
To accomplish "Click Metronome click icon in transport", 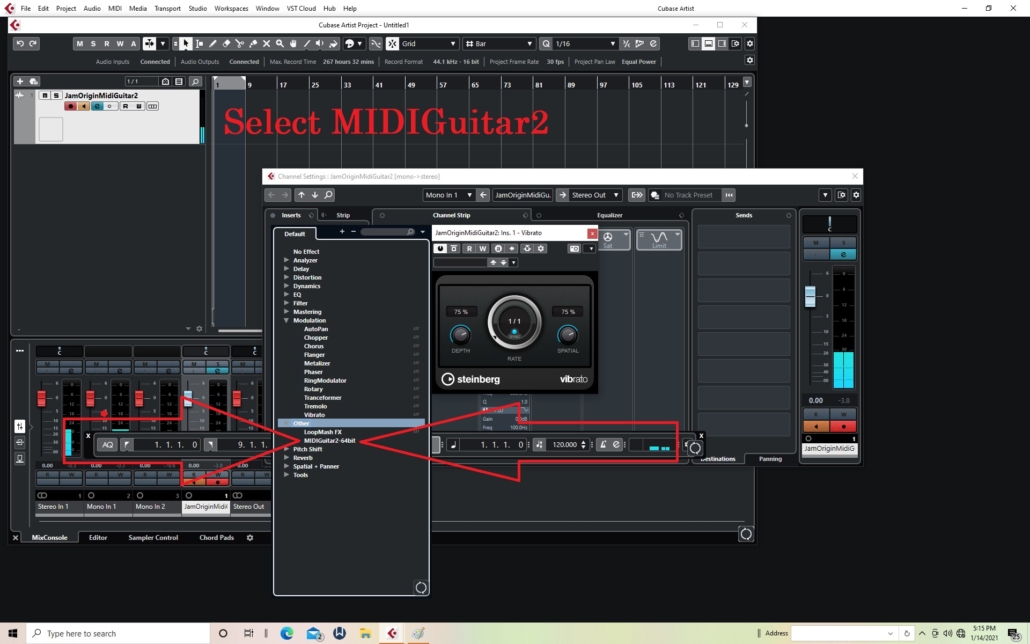I will [x=603, y=445].
